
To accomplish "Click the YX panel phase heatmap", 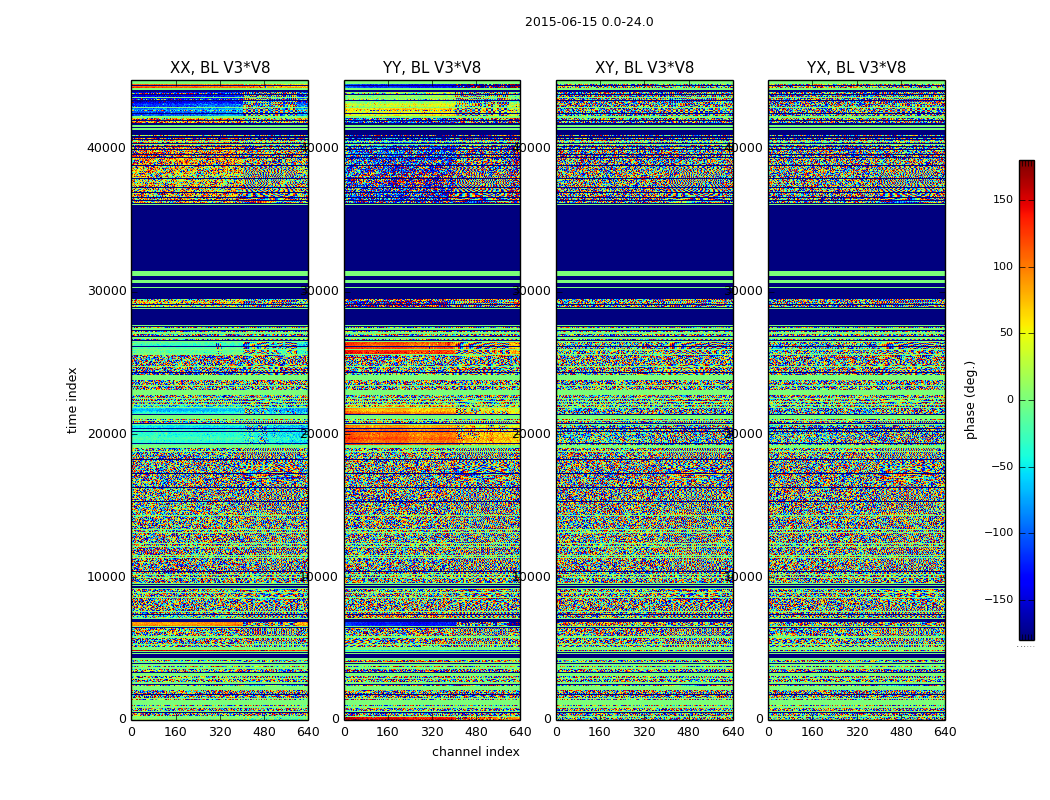I will click(857, 400).
